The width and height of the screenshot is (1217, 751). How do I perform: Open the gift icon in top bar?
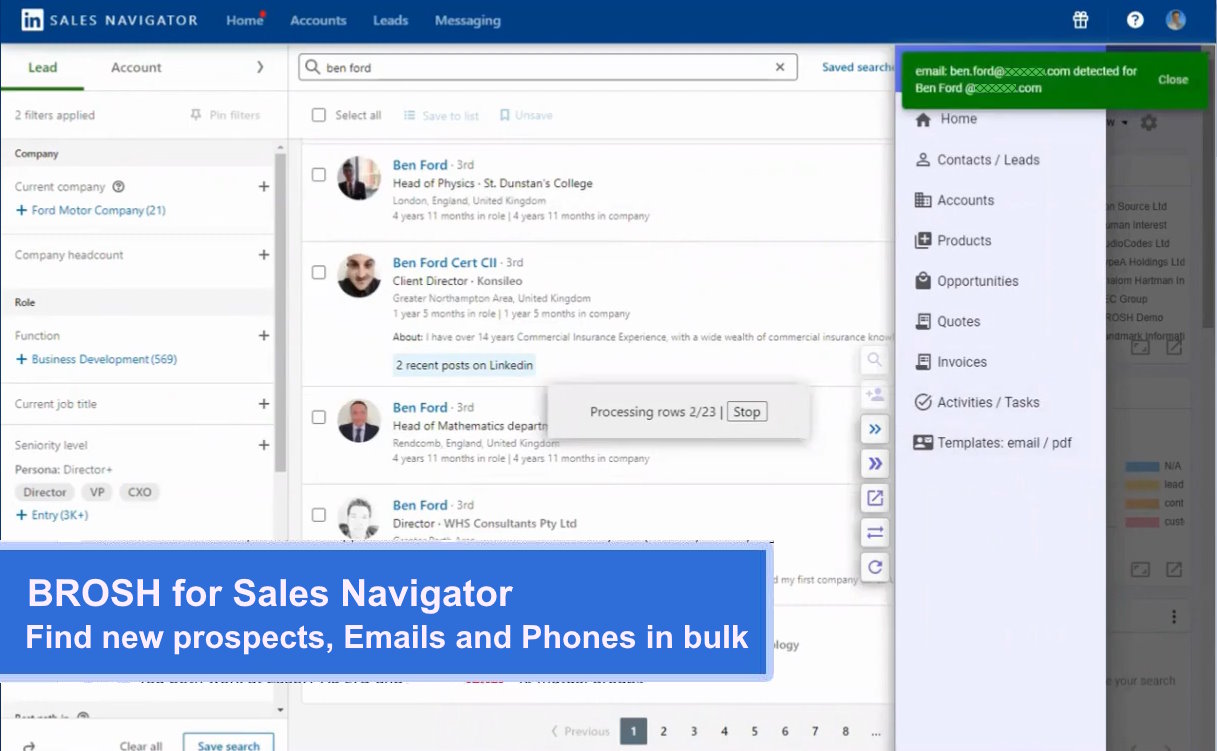[x=1080, y=20]
